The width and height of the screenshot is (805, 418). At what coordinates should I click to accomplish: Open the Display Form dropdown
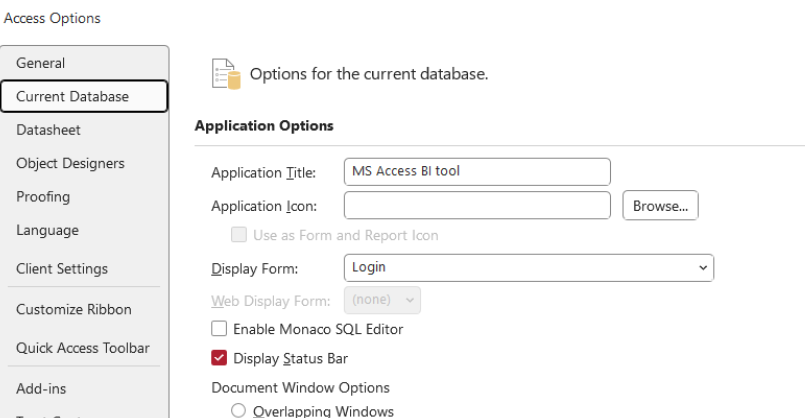[528, 268]
